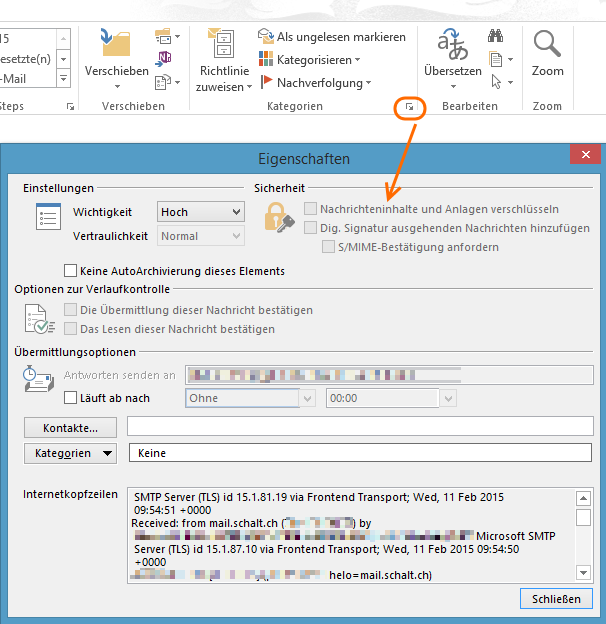Enable Keine AutoArchivierung dieses Elements
This screenshot has width=606, height=624.
point(71,270)
